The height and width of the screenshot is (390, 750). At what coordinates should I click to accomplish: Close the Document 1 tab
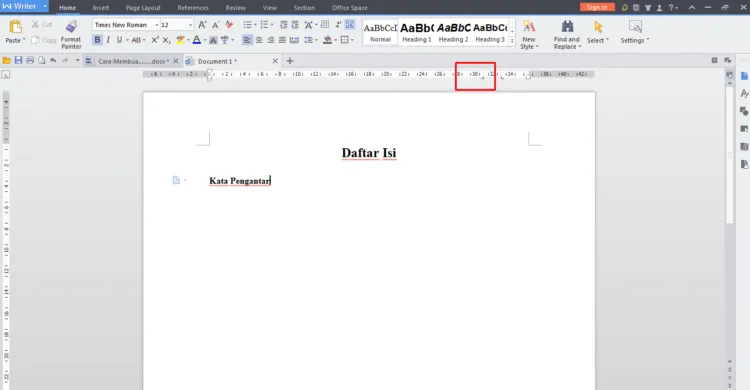click(275, 61)
